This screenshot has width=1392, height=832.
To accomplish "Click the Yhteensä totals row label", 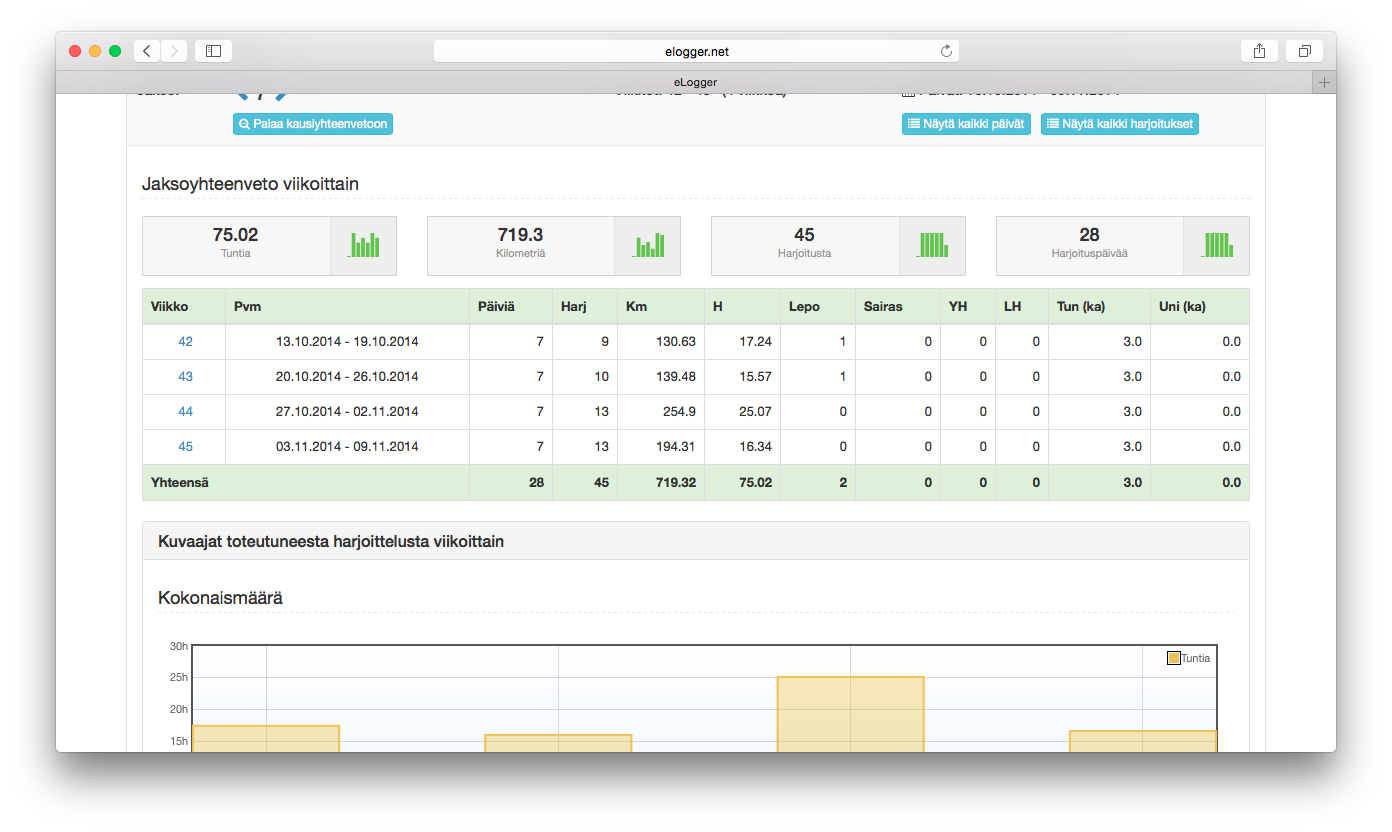I will pyautogui.click(x=180, y=483).
